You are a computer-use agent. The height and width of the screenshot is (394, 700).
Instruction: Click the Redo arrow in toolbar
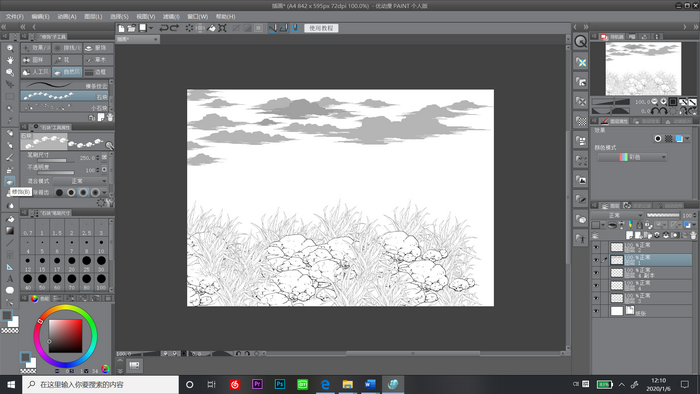pyautogui.click(x=175, y=28)
